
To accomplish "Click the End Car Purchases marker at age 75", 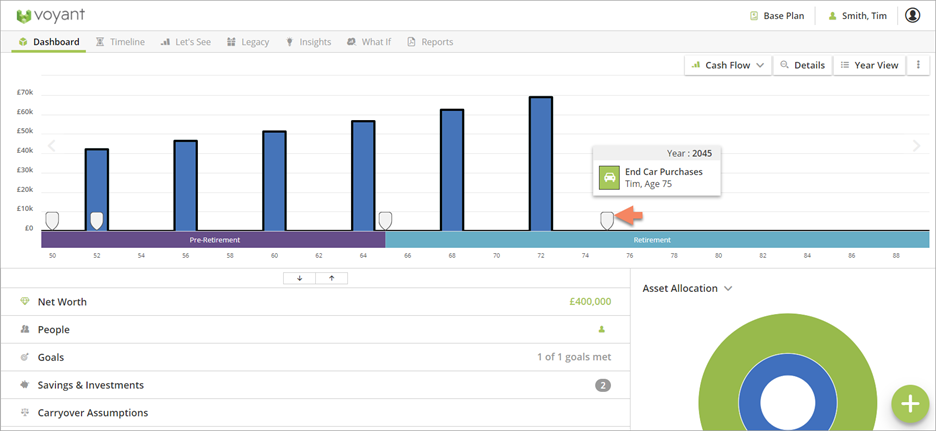I will [607, 220].
